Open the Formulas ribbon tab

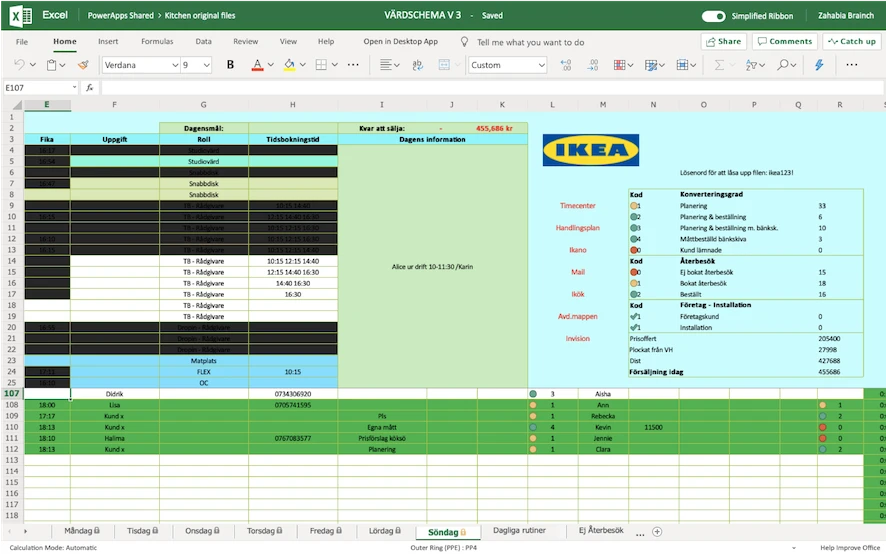point(157,42)
